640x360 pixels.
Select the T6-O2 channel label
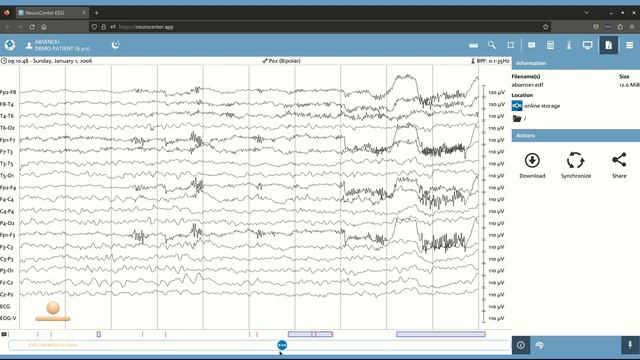[7, 128]
